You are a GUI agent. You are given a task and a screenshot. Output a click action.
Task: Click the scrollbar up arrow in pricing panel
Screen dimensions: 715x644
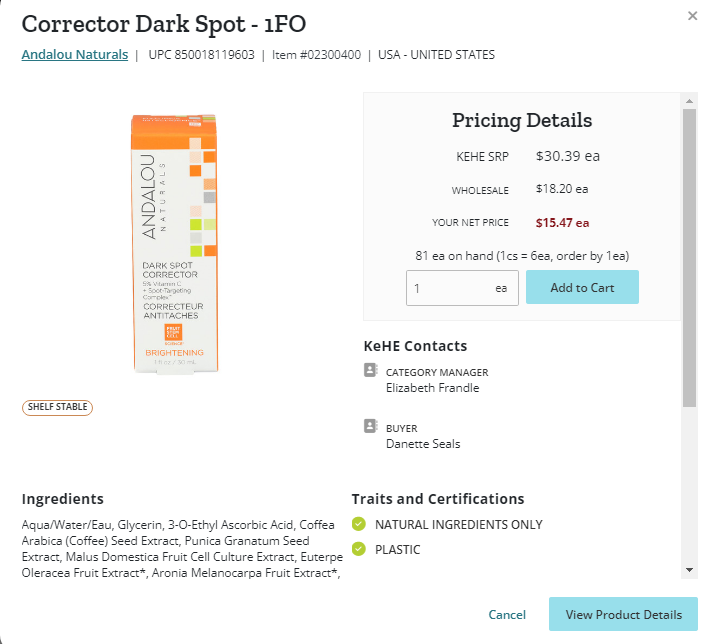(689, 101)
